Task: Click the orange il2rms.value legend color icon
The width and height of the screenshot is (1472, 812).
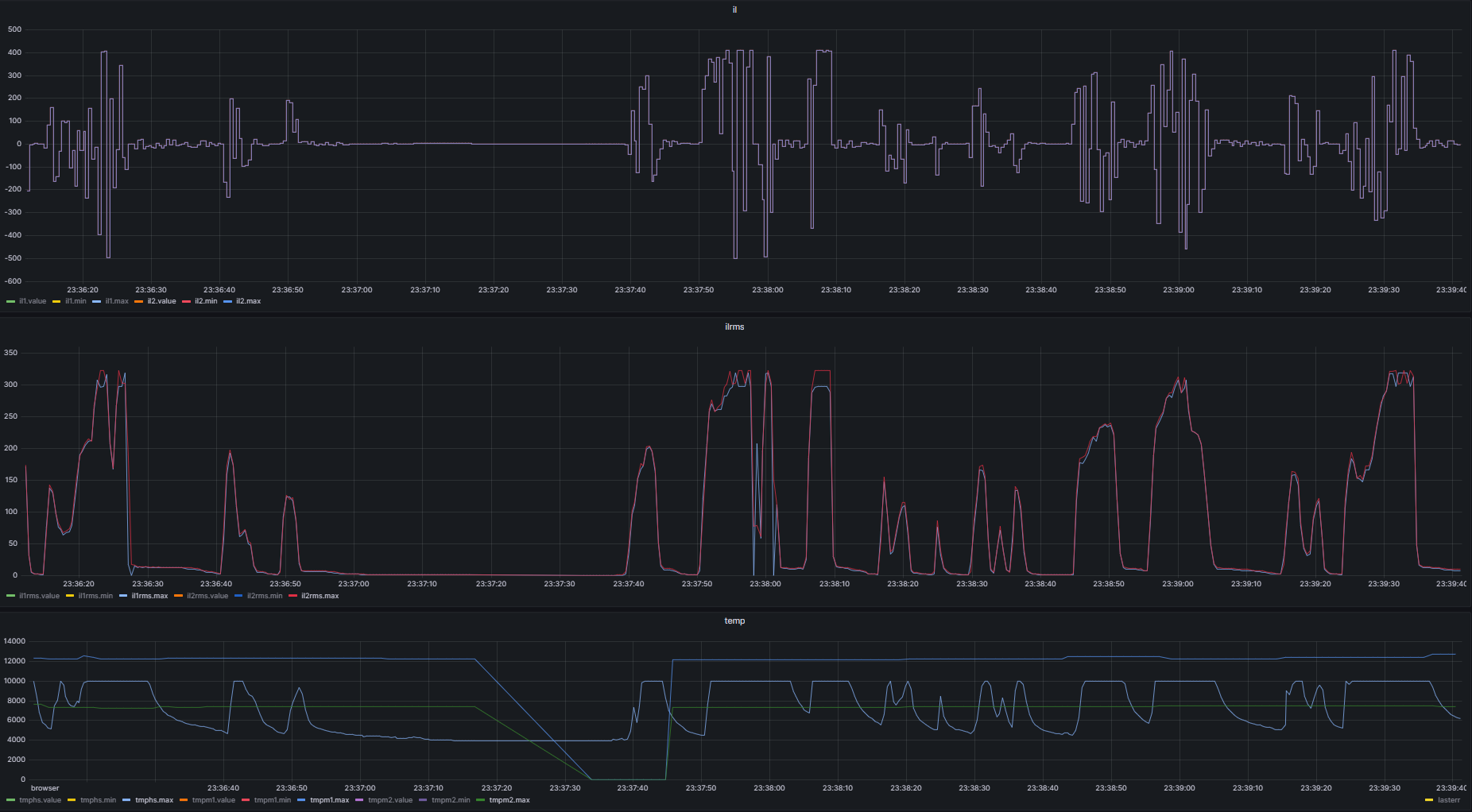Action: click(x=178, y=596)
